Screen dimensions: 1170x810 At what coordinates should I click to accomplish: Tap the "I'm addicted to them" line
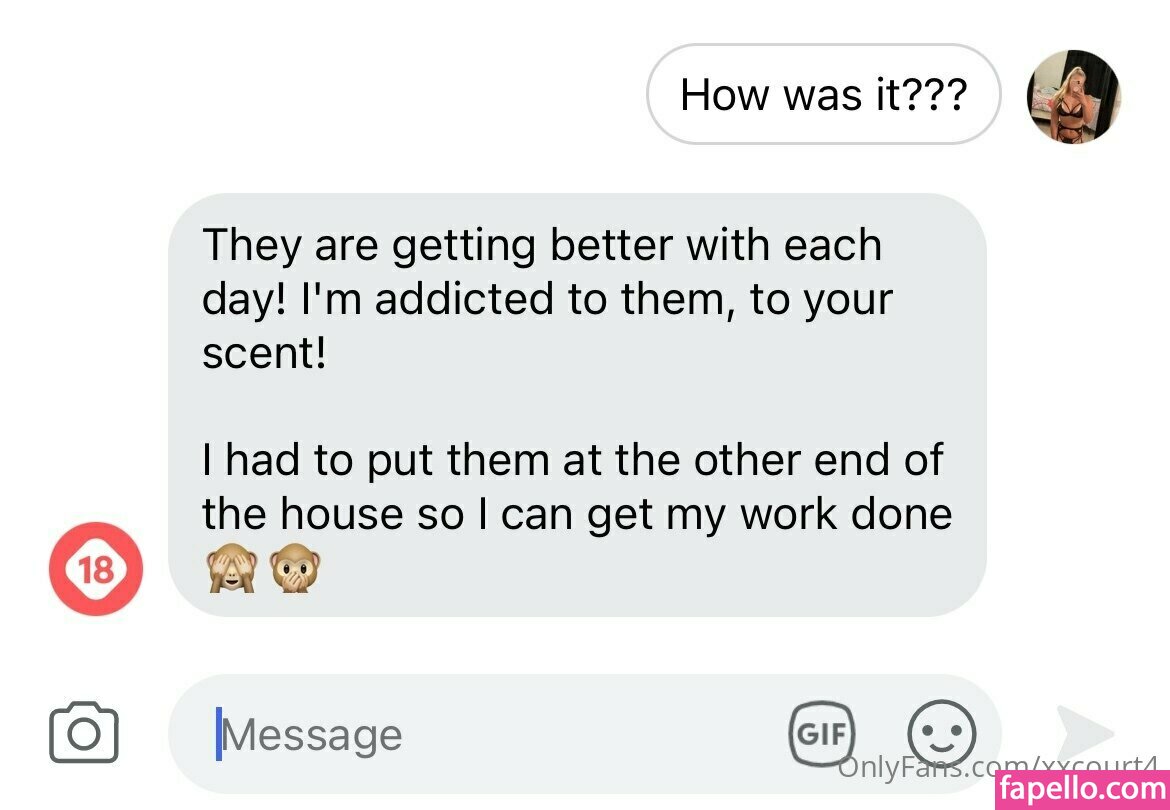click(x=547, y=298)
